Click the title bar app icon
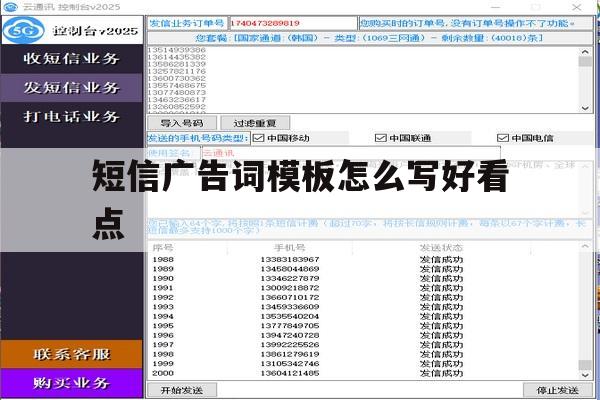 coord(10,7)
